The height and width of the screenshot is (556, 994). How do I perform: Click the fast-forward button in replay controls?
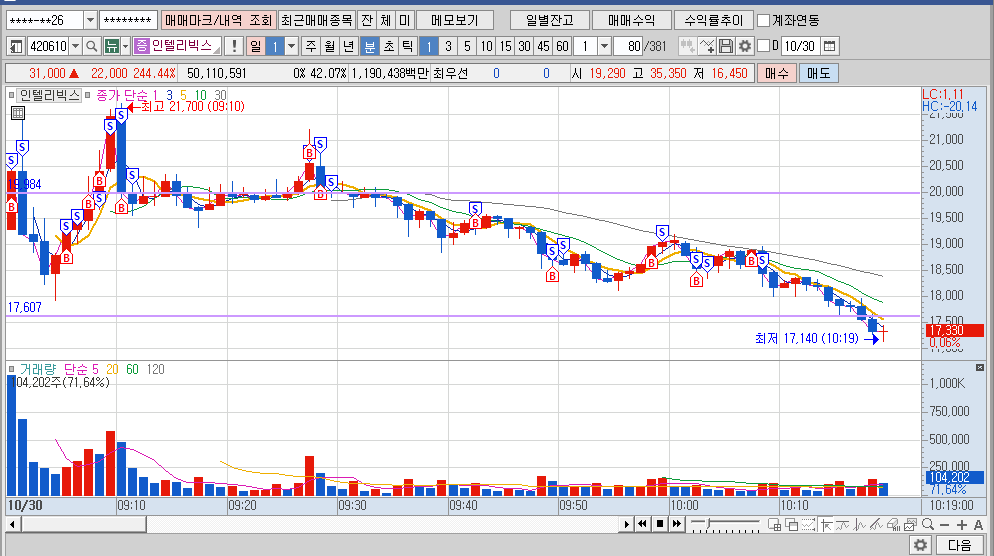click(x=676, y=524)
